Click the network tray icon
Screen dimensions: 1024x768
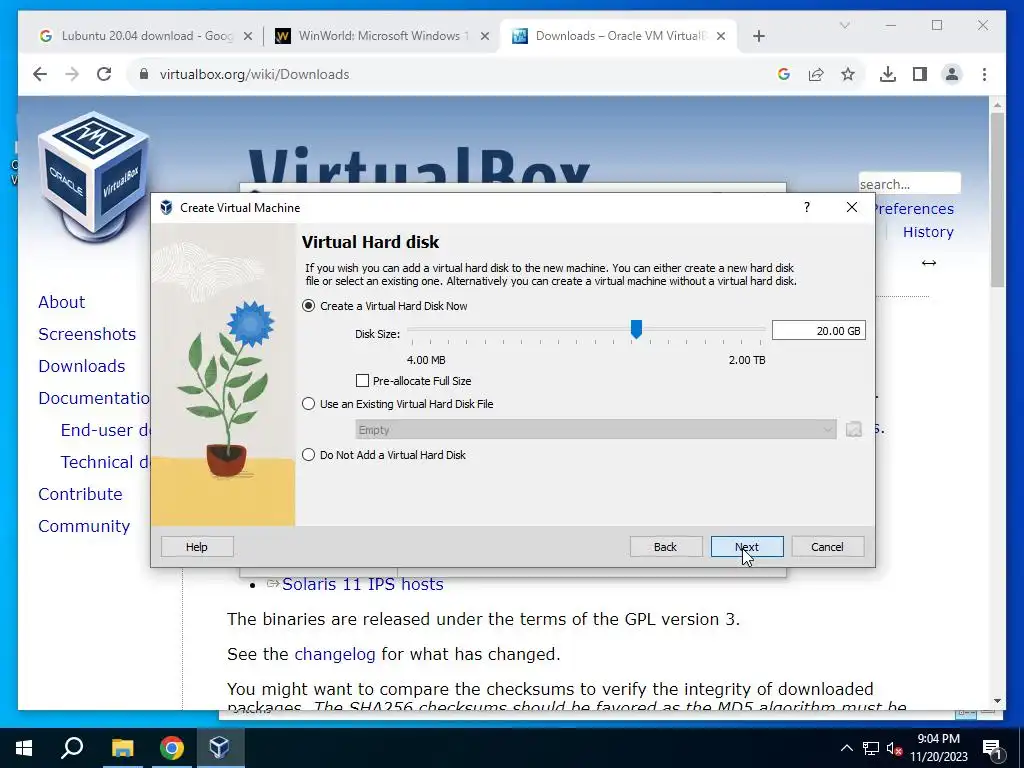871,748
